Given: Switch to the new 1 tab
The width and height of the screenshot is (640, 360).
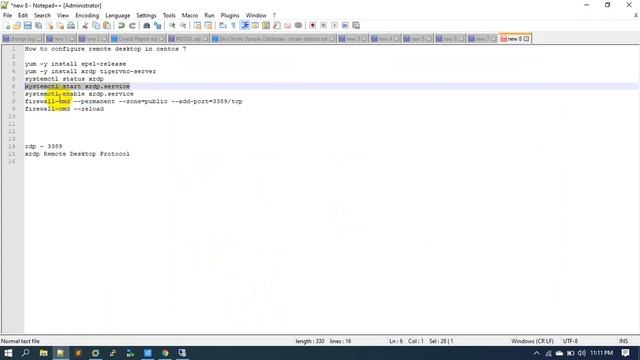Looking at the screenshot, I should point(60,39).
